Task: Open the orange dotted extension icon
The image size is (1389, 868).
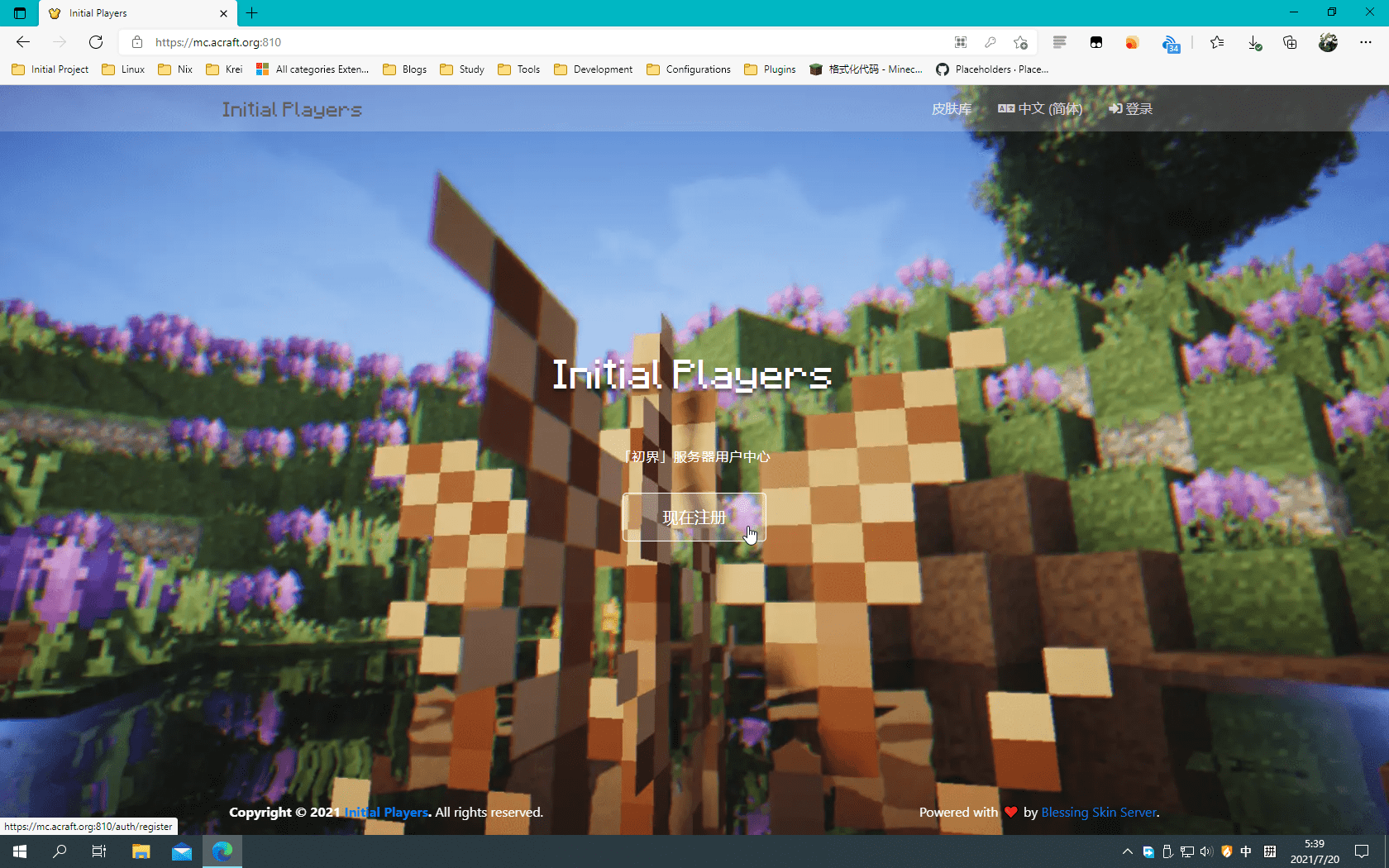Action: [1132, 42]
